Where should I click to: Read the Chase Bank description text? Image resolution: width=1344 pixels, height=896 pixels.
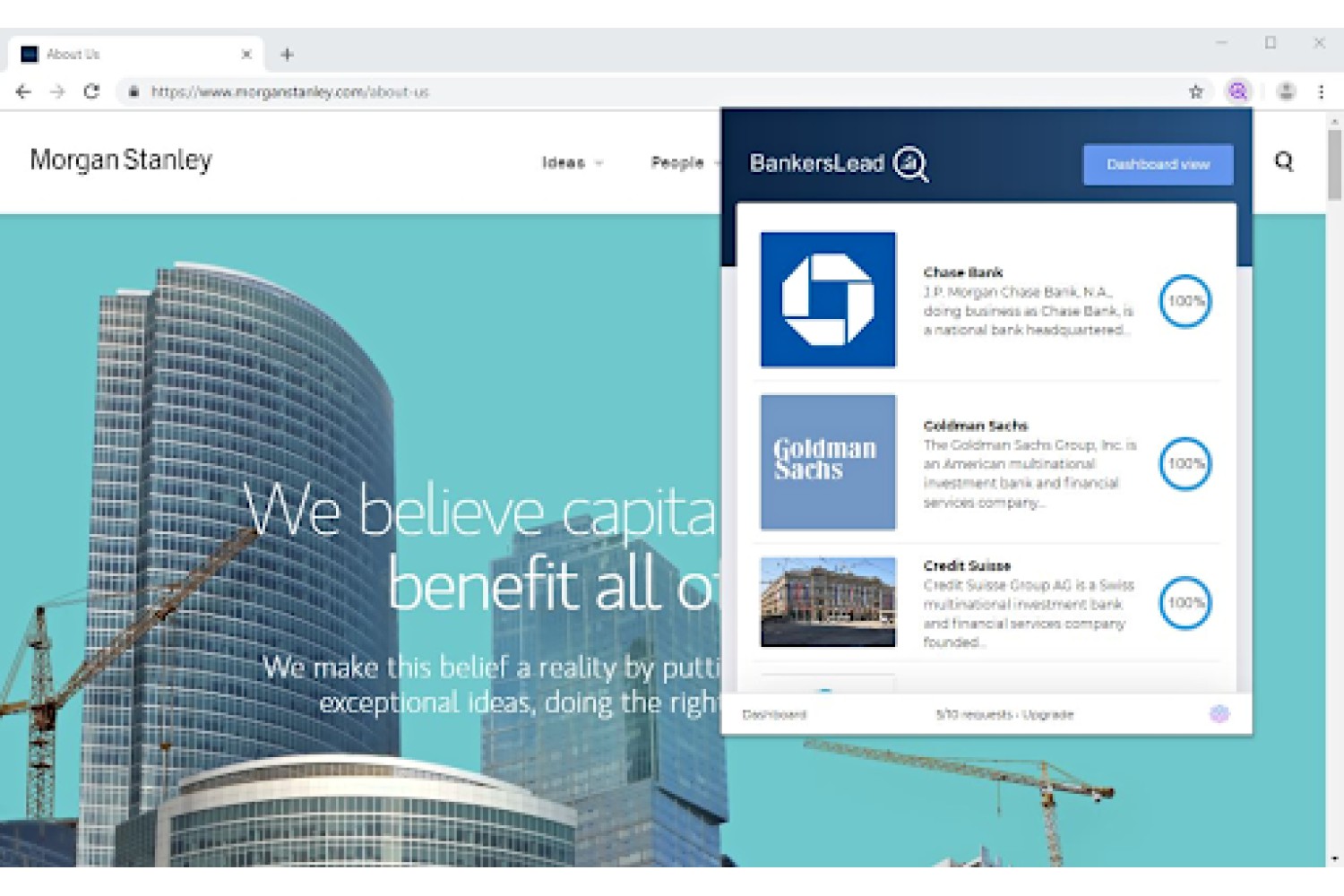coord(1029,311)
